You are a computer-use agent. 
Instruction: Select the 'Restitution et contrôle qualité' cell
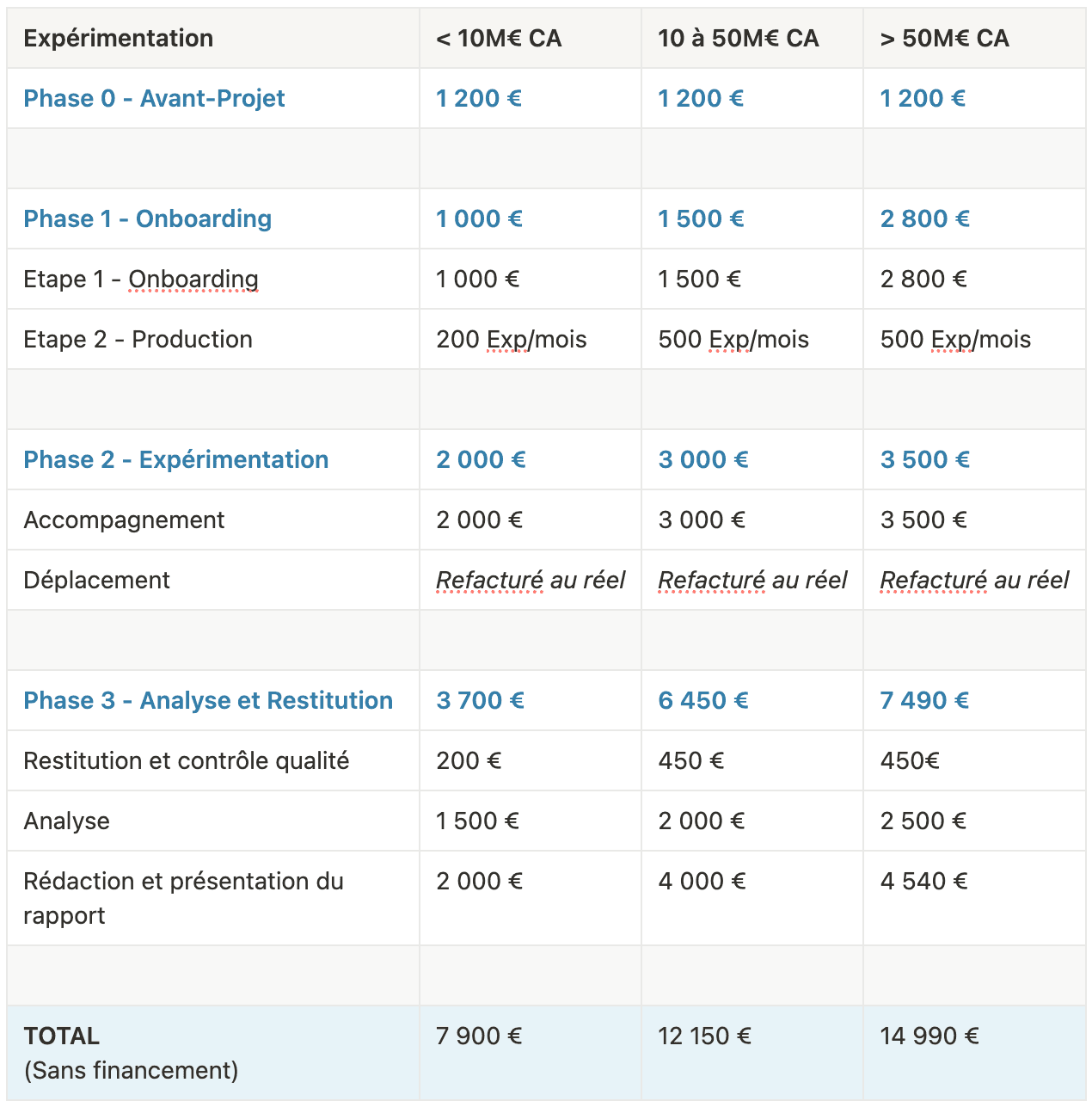(187, 761)
